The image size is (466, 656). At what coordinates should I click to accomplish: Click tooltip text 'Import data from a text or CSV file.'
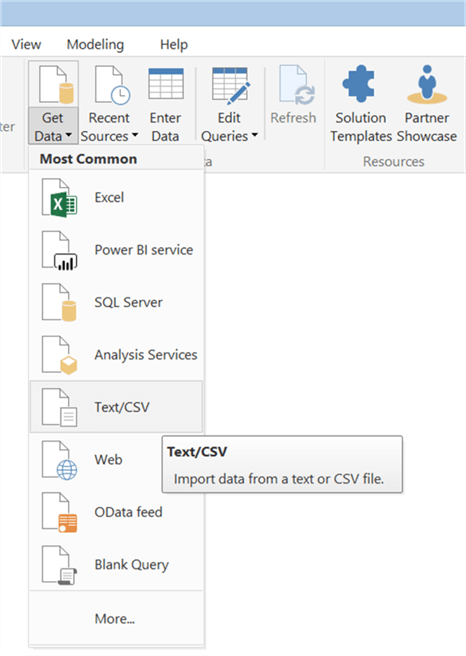[x=279, y=479]
